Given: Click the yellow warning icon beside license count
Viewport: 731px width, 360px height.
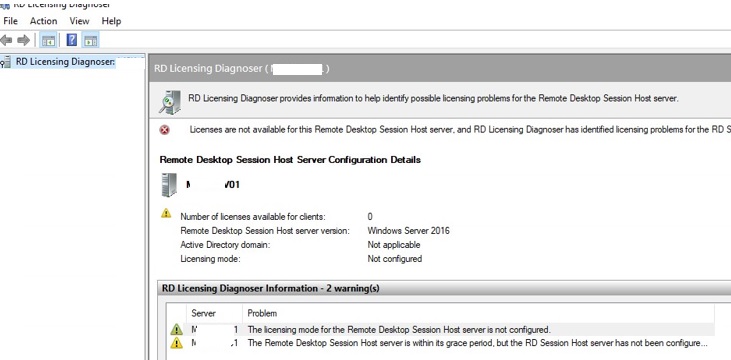Looking at the screenshot, I should click(x=166, y=214).
